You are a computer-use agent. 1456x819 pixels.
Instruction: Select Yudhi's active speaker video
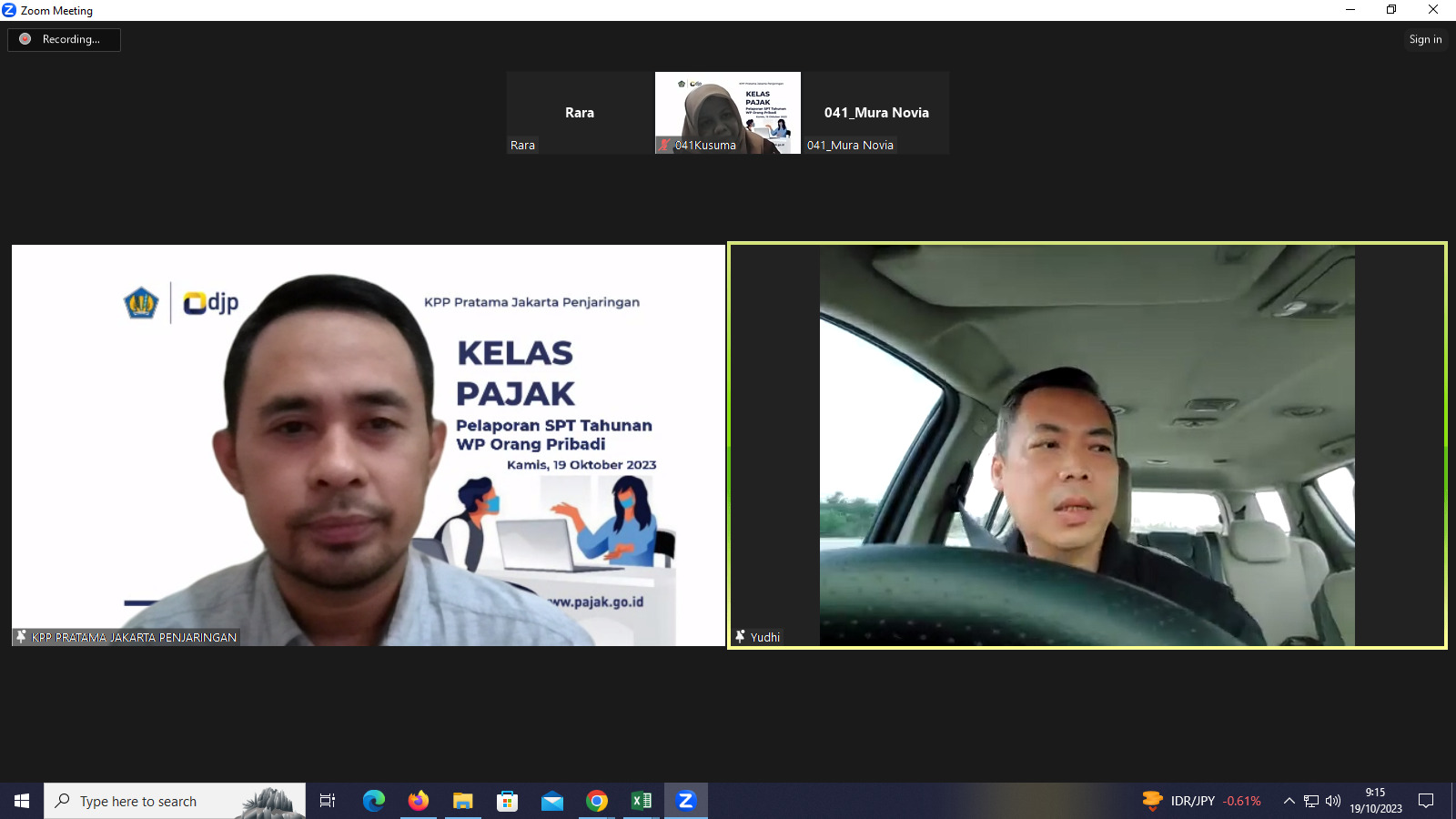[1087, 445]
